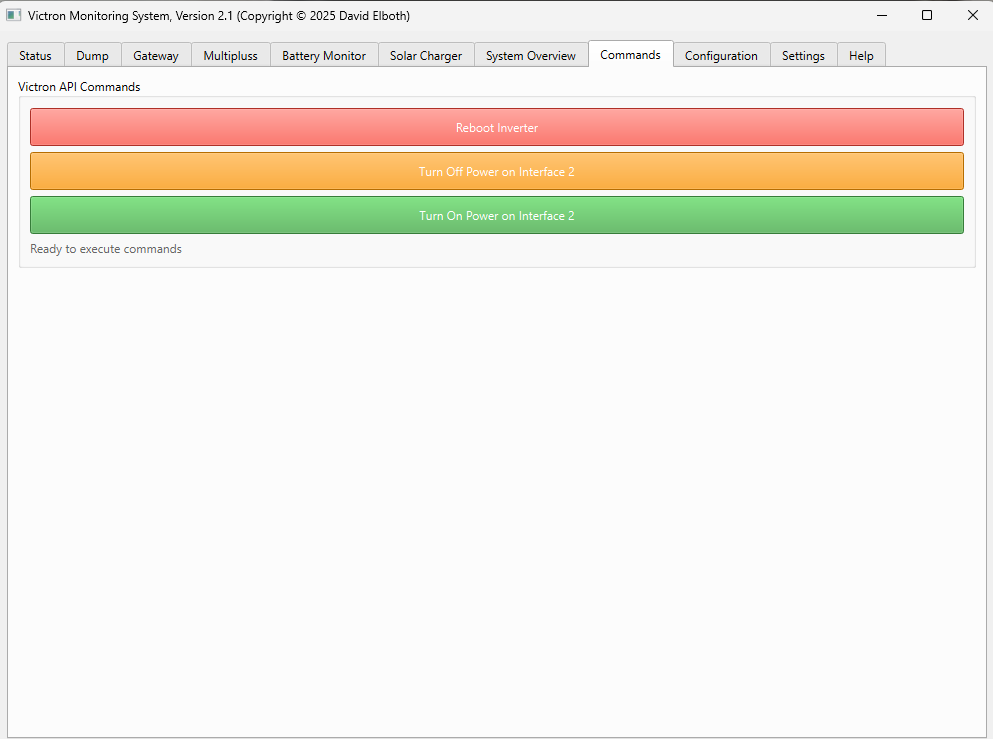Click Turn Off Power on Interface 2
This screenshot has height=739, width=993.
pyautogui.click(x=497, y=171)
